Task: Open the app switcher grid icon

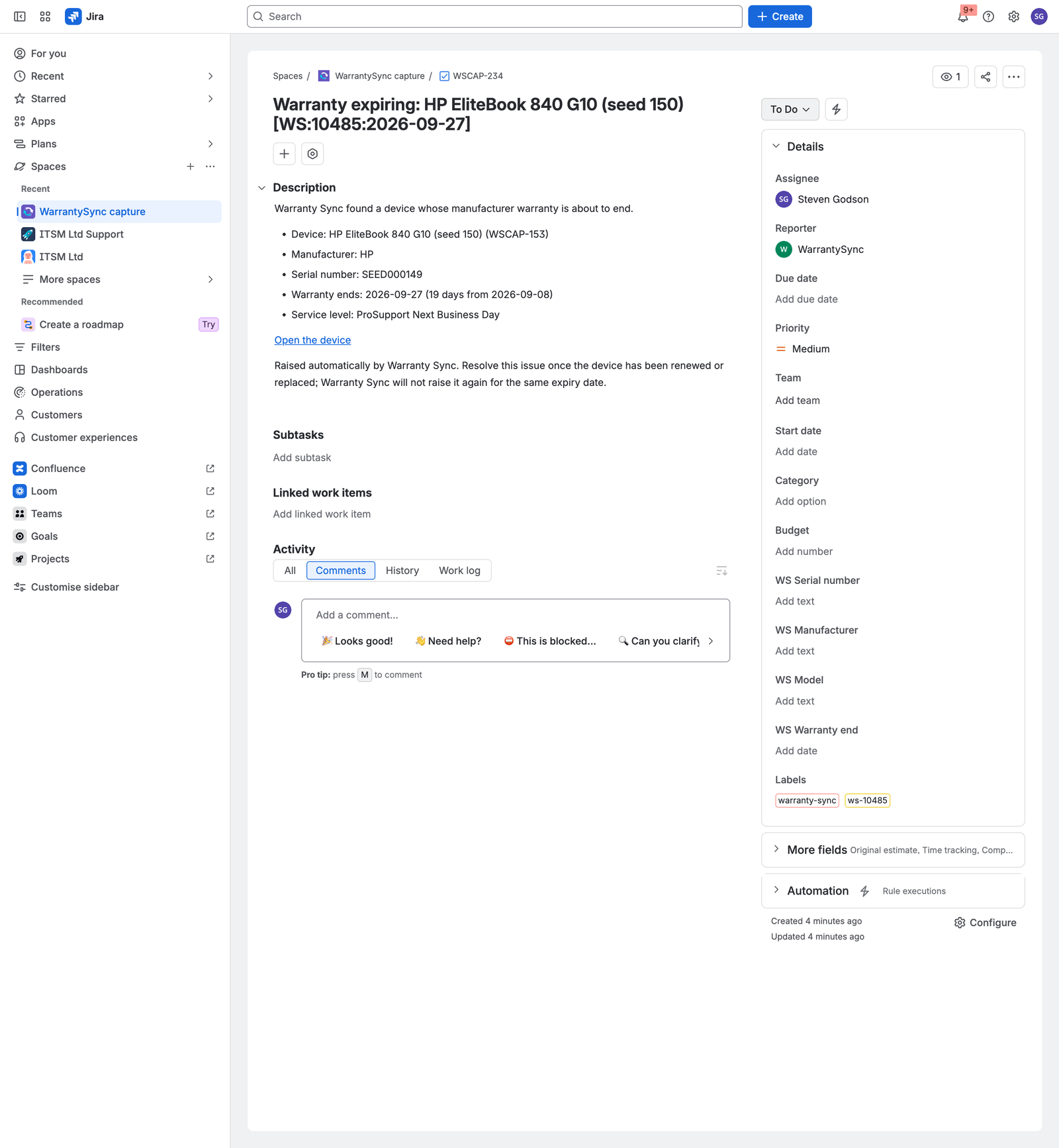Action: (x=45, y=17)
